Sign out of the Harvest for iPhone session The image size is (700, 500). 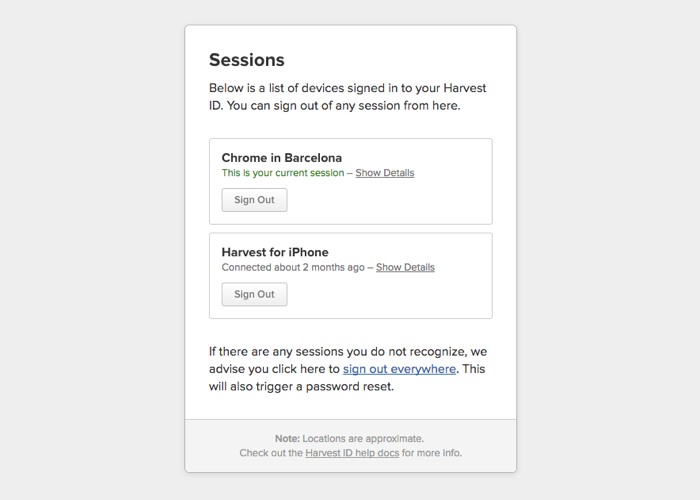pyautogui.click(x=254, y=294)
